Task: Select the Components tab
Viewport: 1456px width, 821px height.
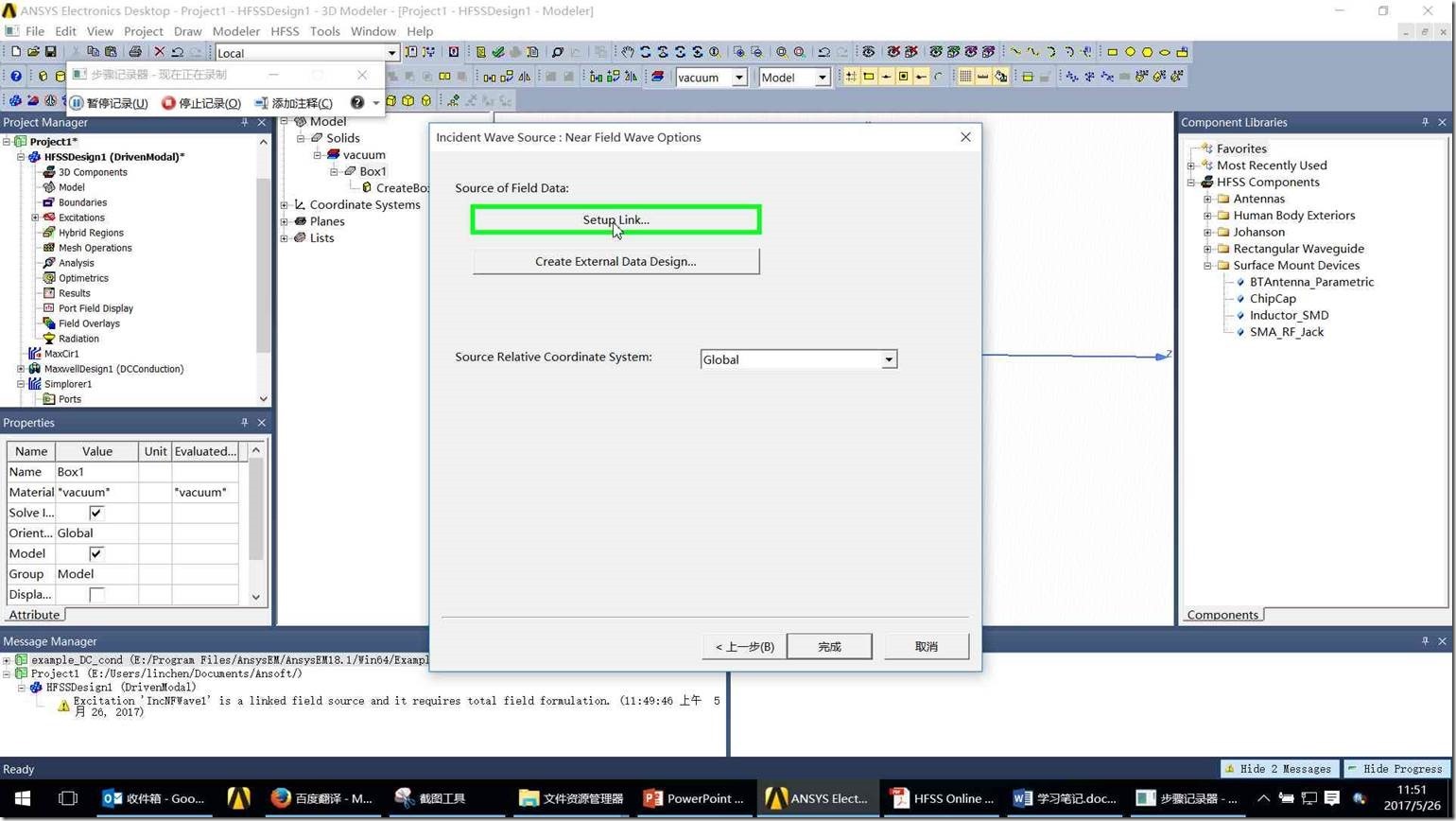Action: [1222, 615]
